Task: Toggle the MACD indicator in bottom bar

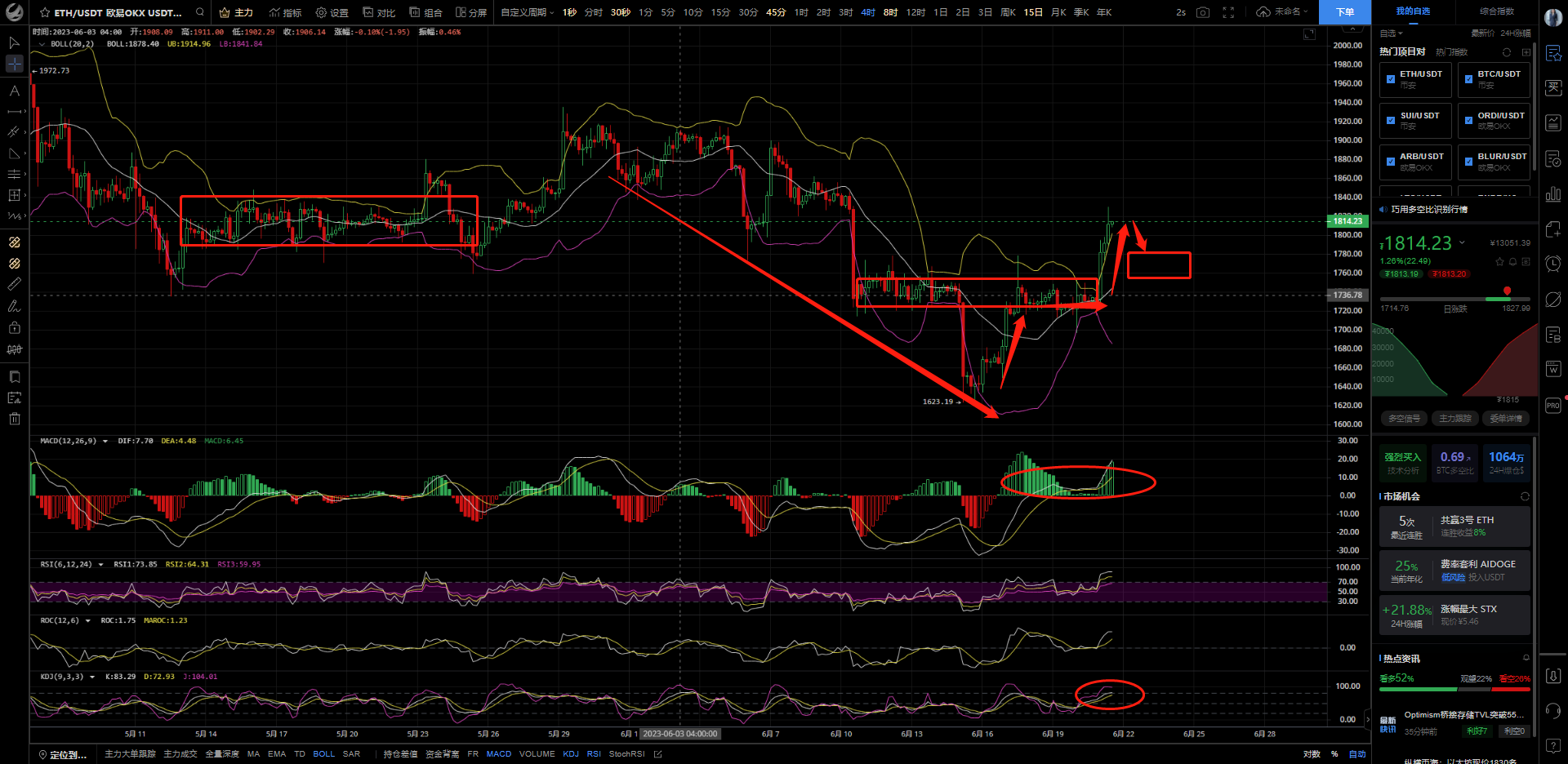Action: tap(498, 754)
